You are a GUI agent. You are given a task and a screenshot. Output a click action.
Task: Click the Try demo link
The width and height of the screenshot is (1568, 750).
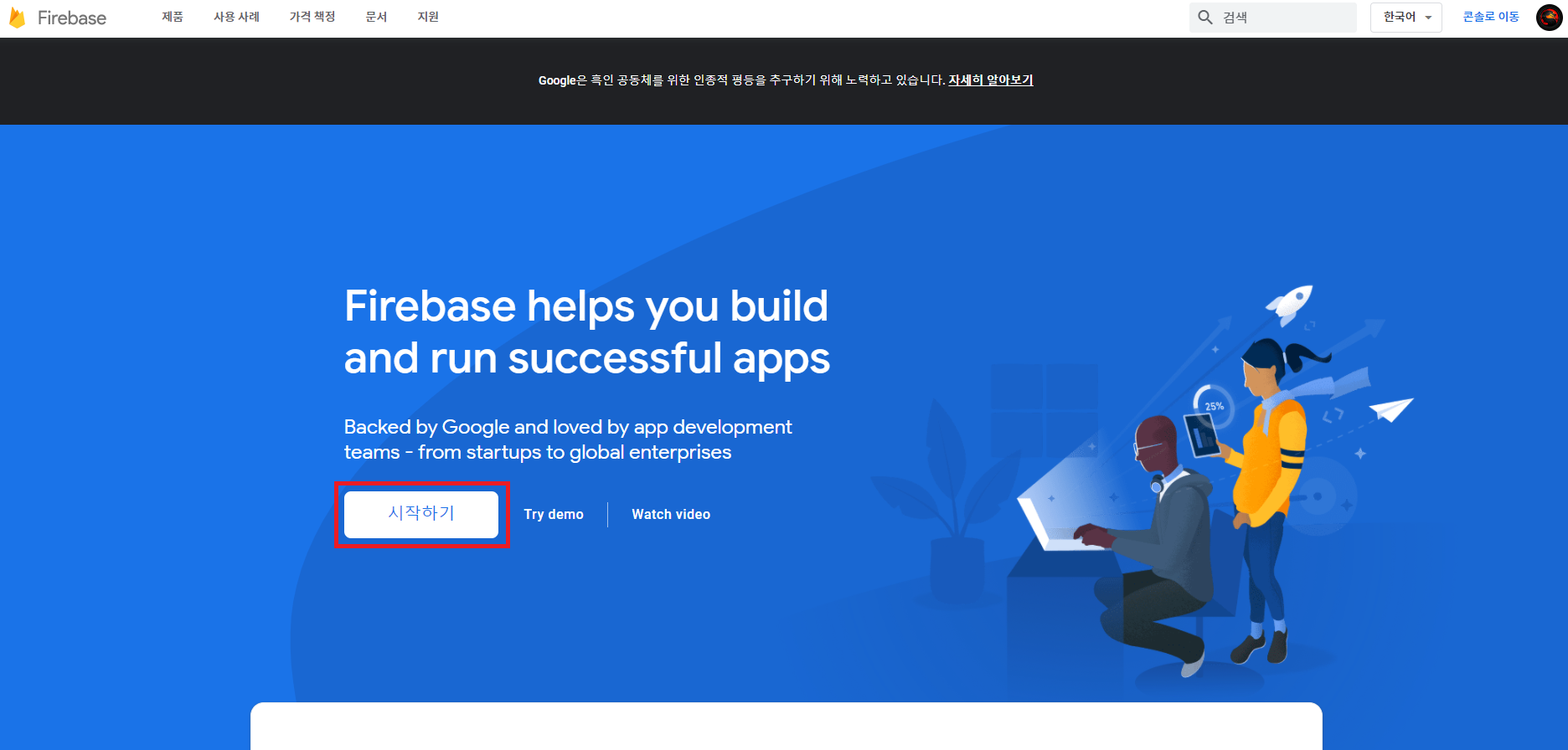click(x=554, y=514)
